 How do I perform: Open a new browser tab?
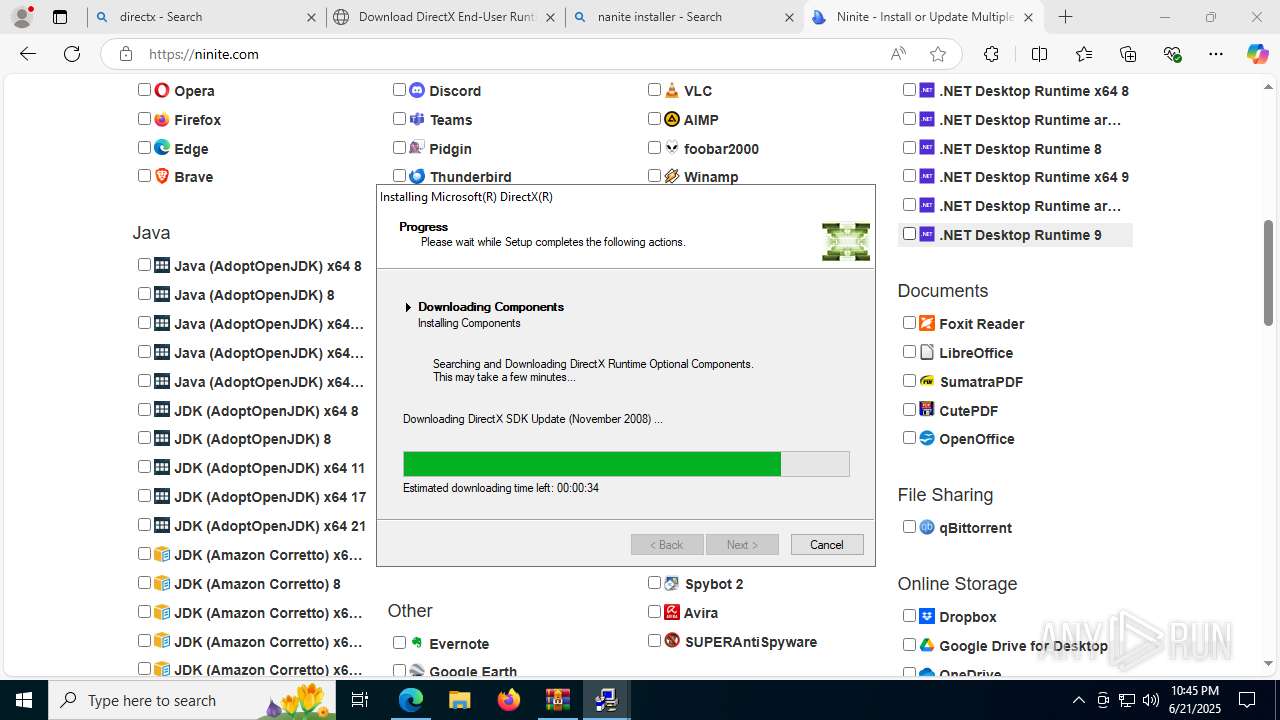(x=1066, y=17)
